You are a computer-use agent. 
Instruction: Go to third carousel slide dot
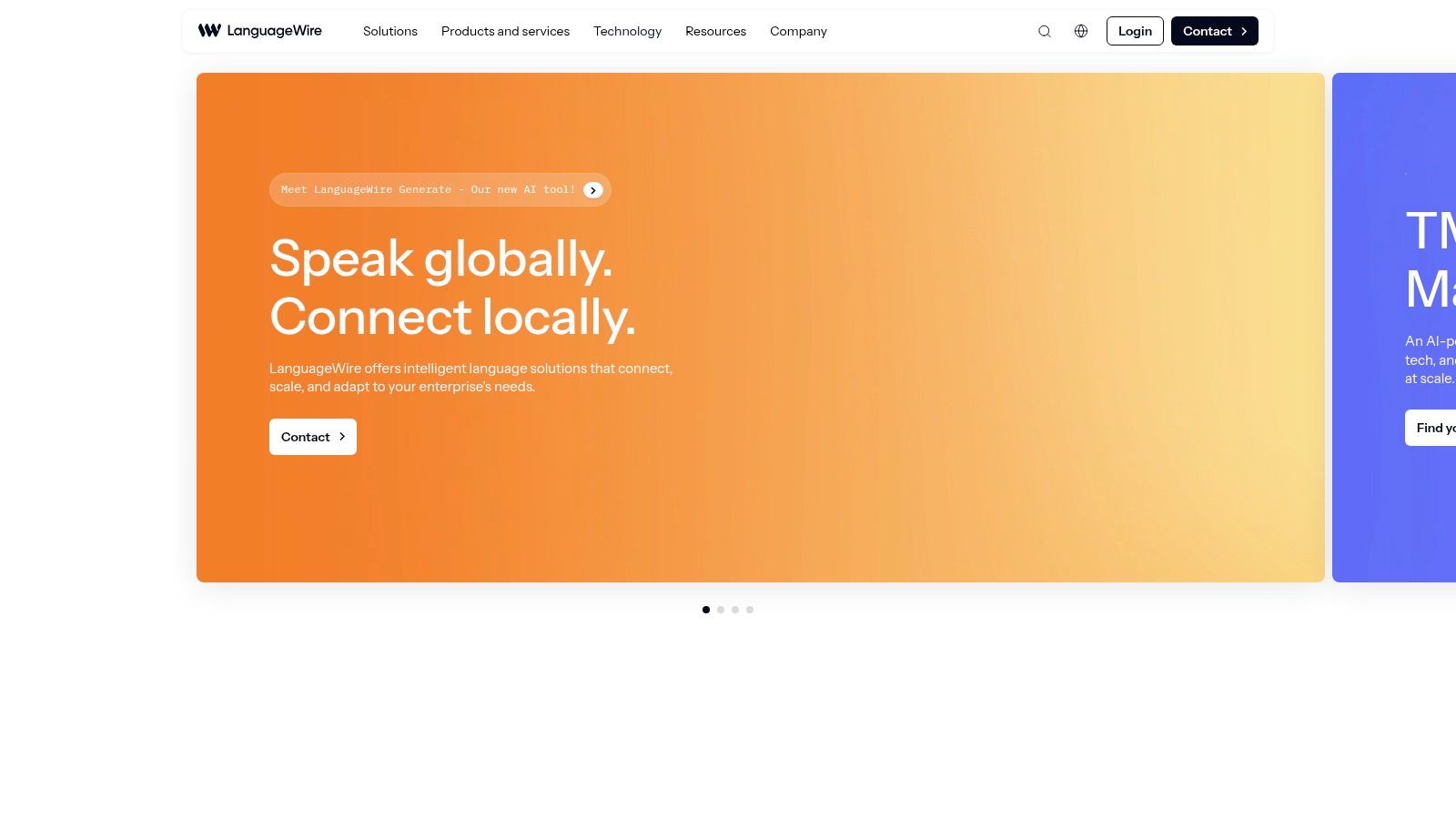[x=735, y=610]
